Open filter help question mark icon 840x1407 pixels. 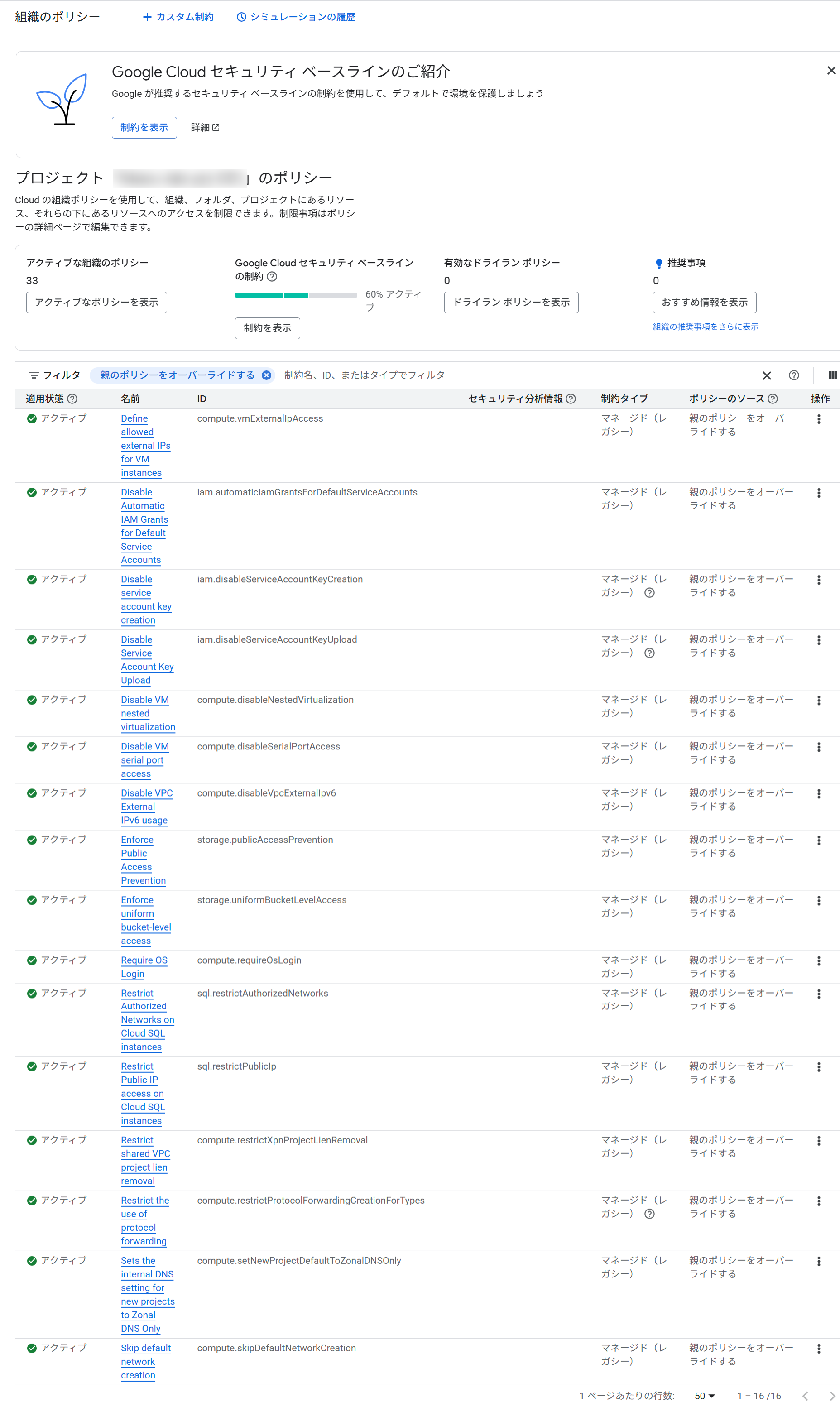793,375
